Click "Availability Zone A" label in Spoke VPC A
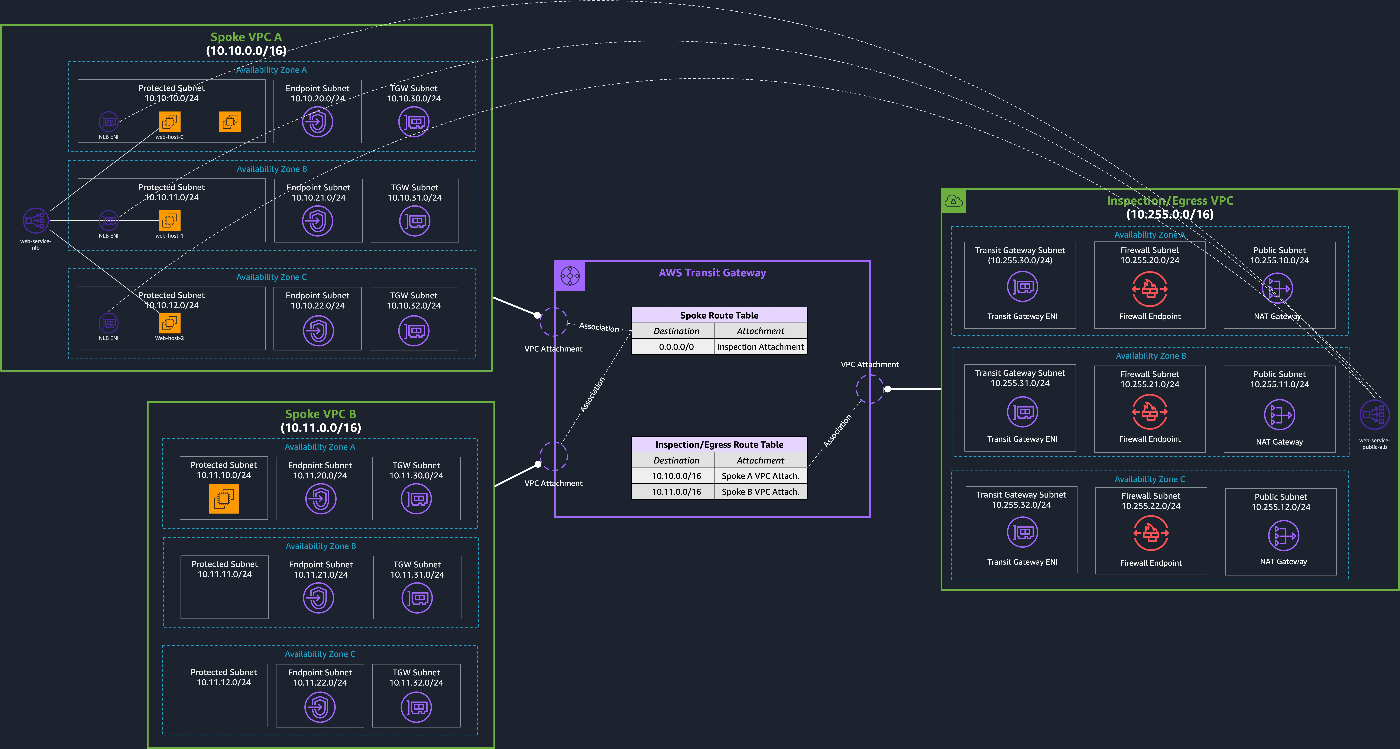 271,70
